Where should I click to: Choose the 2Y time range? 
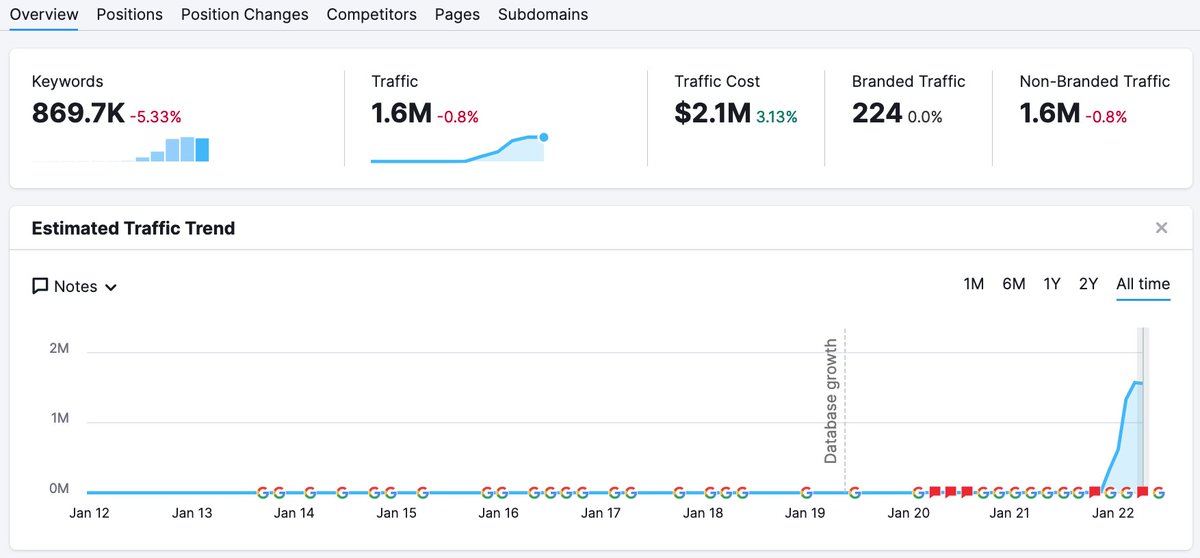point(1089,284)
